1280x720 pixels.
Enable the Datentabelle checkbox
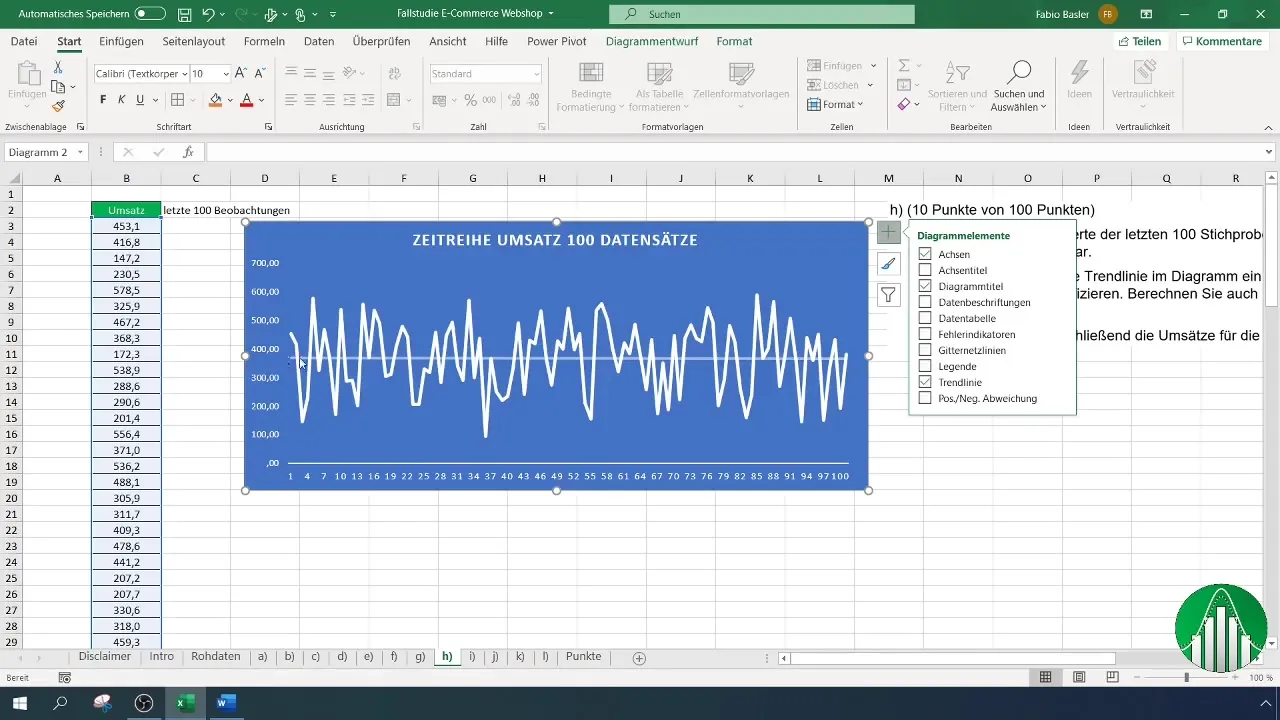pos(925,318)
